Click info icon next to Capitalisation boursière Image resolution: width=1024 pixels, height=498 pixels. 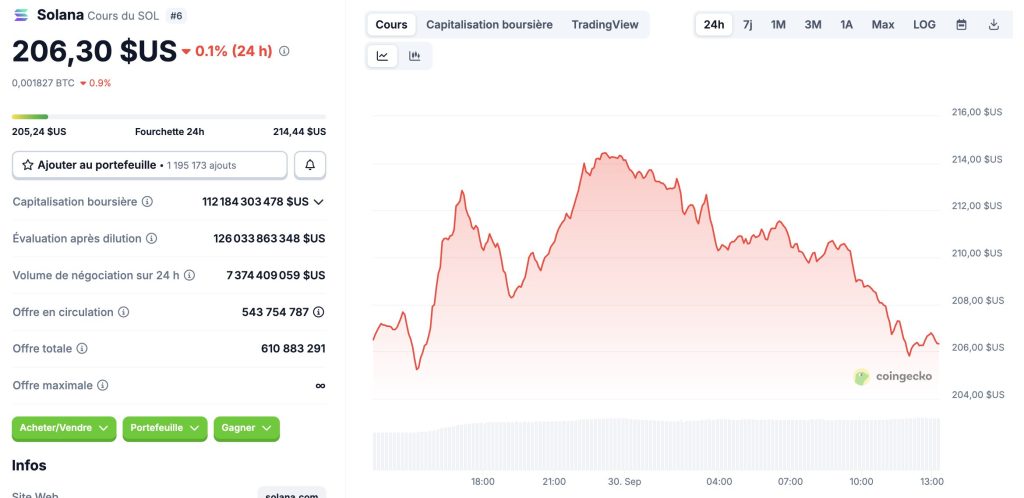pos(148,202)
